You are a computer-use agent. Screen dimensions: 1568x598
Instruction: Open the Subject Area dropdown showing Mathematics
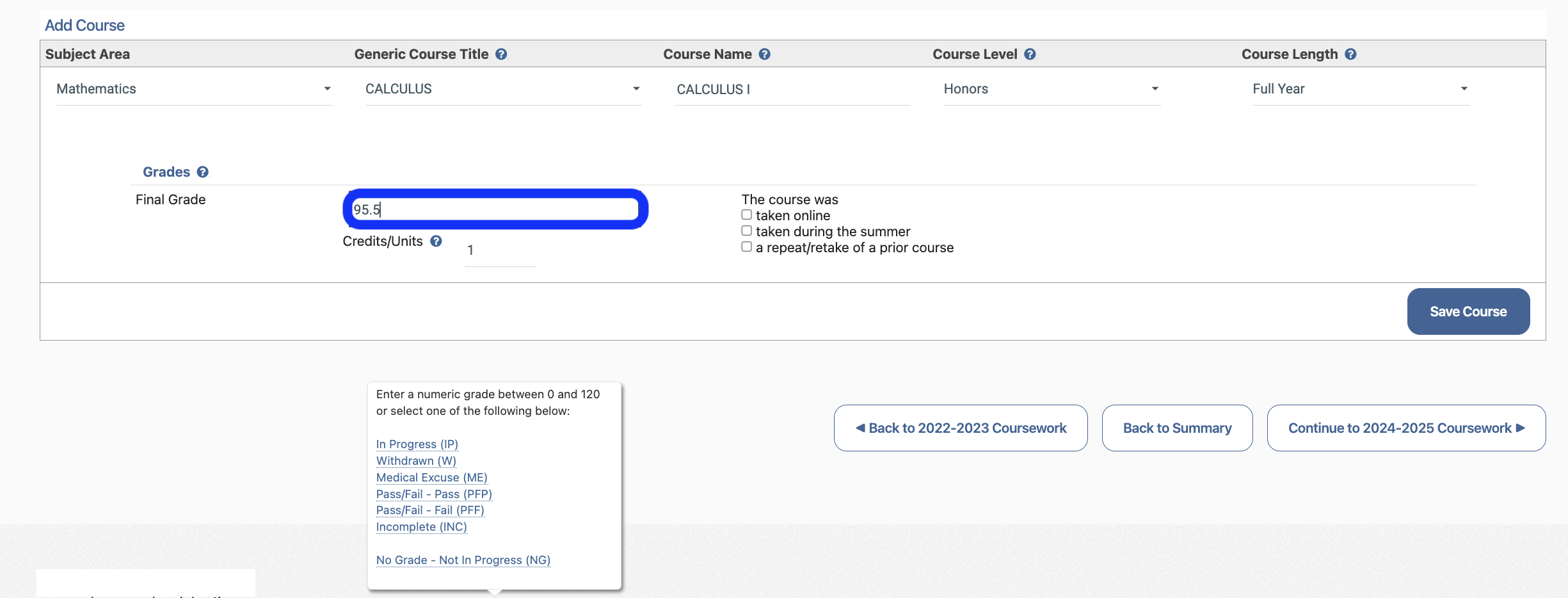coord(194,89)
